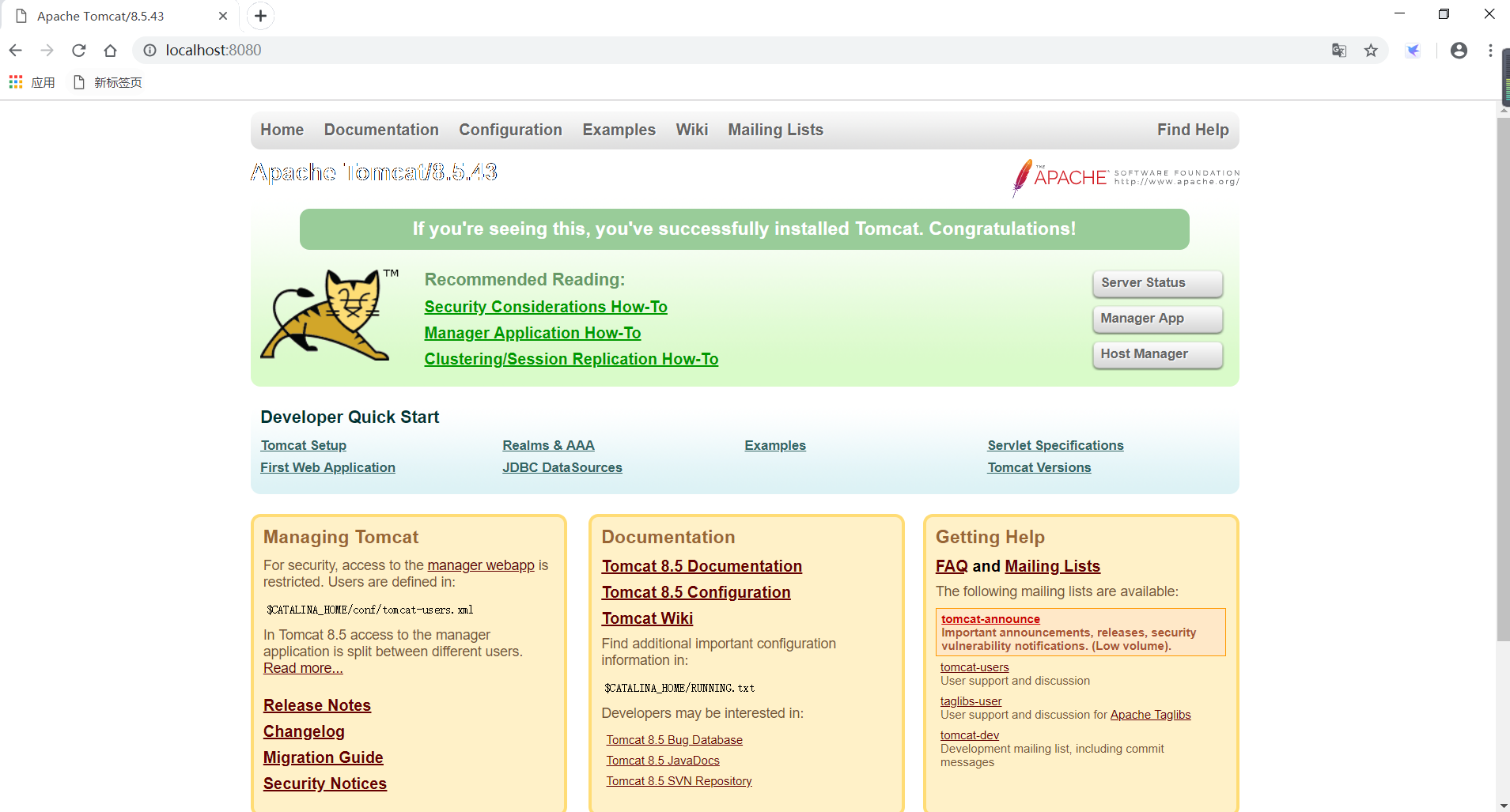1510x812 pixels.
Task: Open the Servlet Specifications link
Action: point(1055,445)
